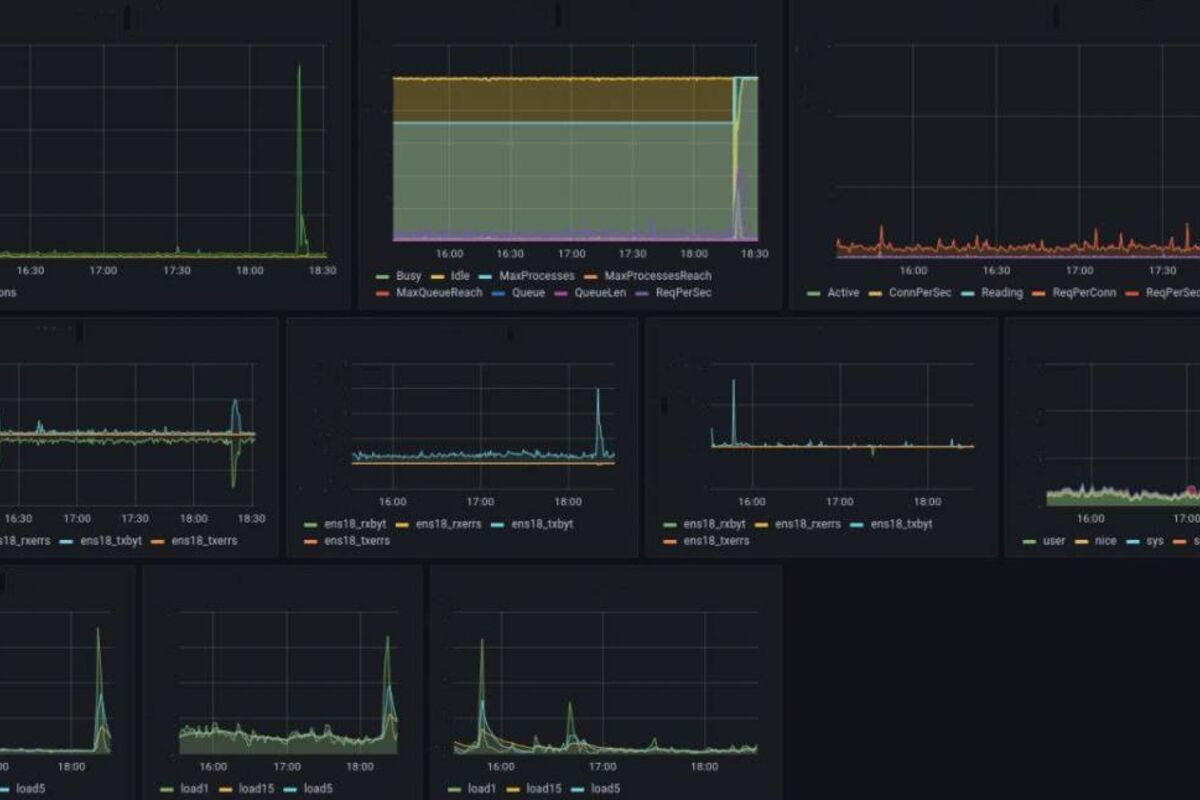Open color picker from Active legend color dash
The height and width of the screenshot is (800, 1200).
click(813, 293)
